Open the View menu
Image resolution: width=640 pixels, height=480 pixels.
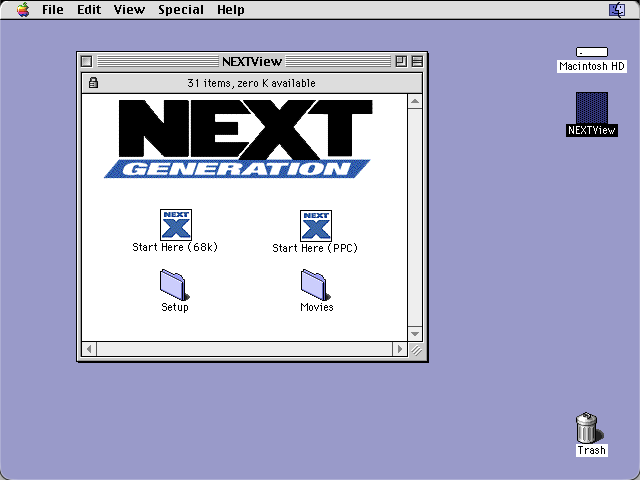[x=129, y=9]
